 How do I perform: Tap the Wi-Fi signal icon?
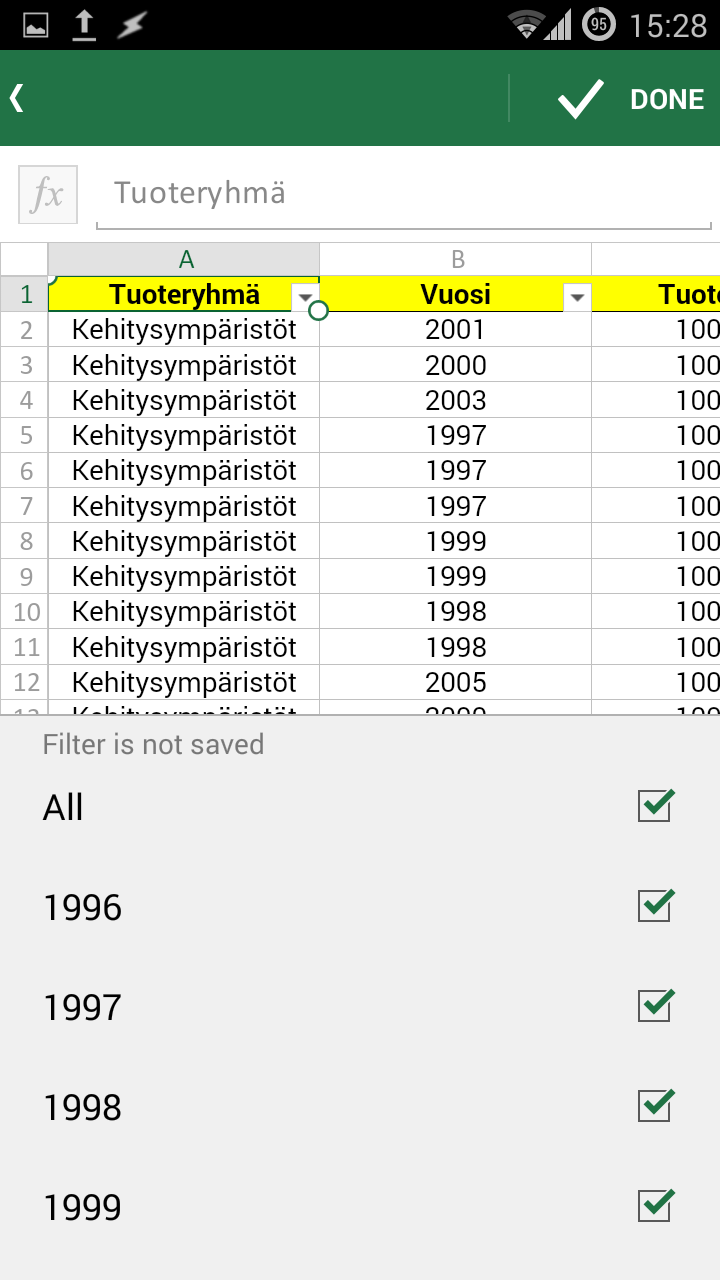point(524,25)
